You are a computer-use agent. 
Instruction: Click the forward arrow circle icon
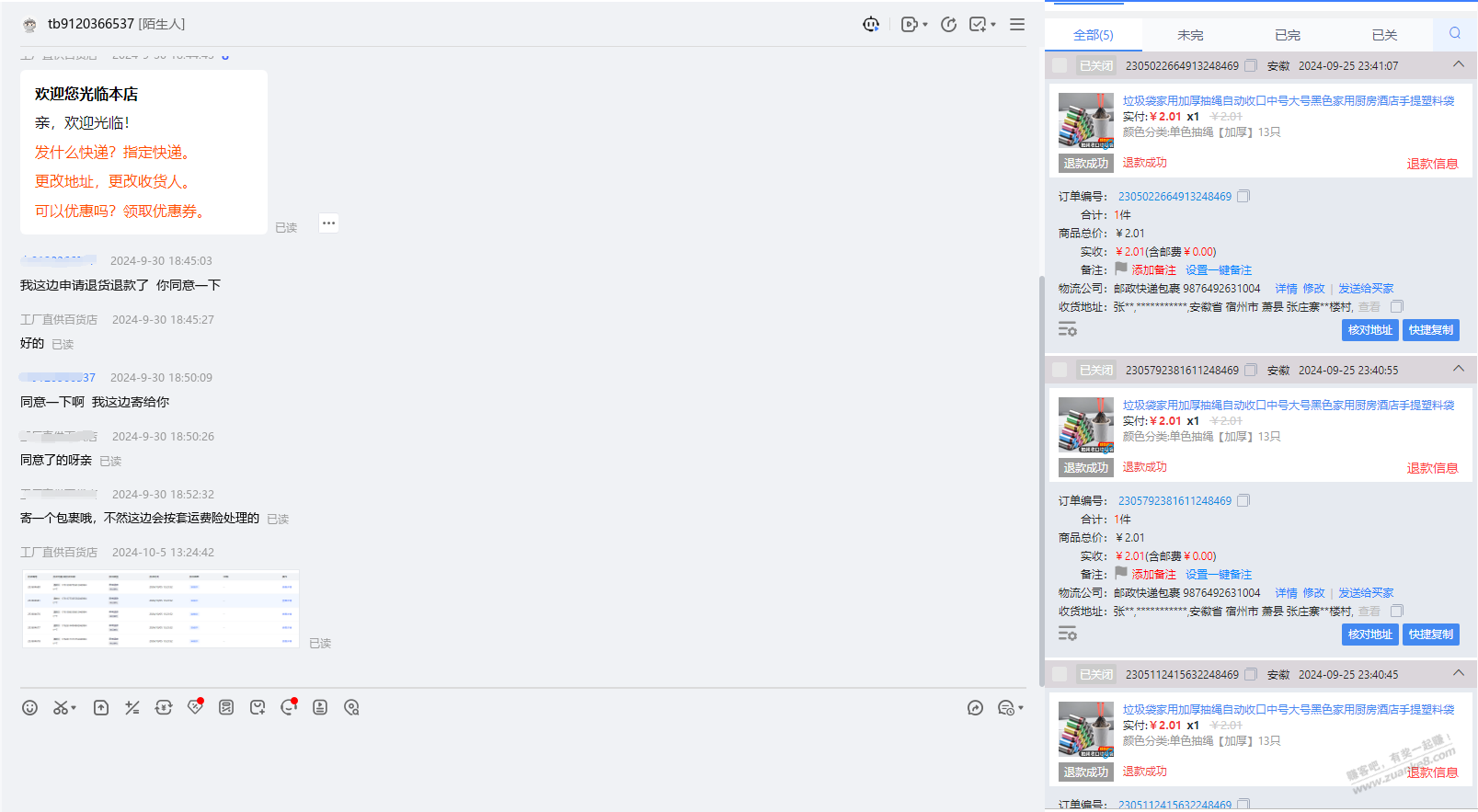click(976, 707)
